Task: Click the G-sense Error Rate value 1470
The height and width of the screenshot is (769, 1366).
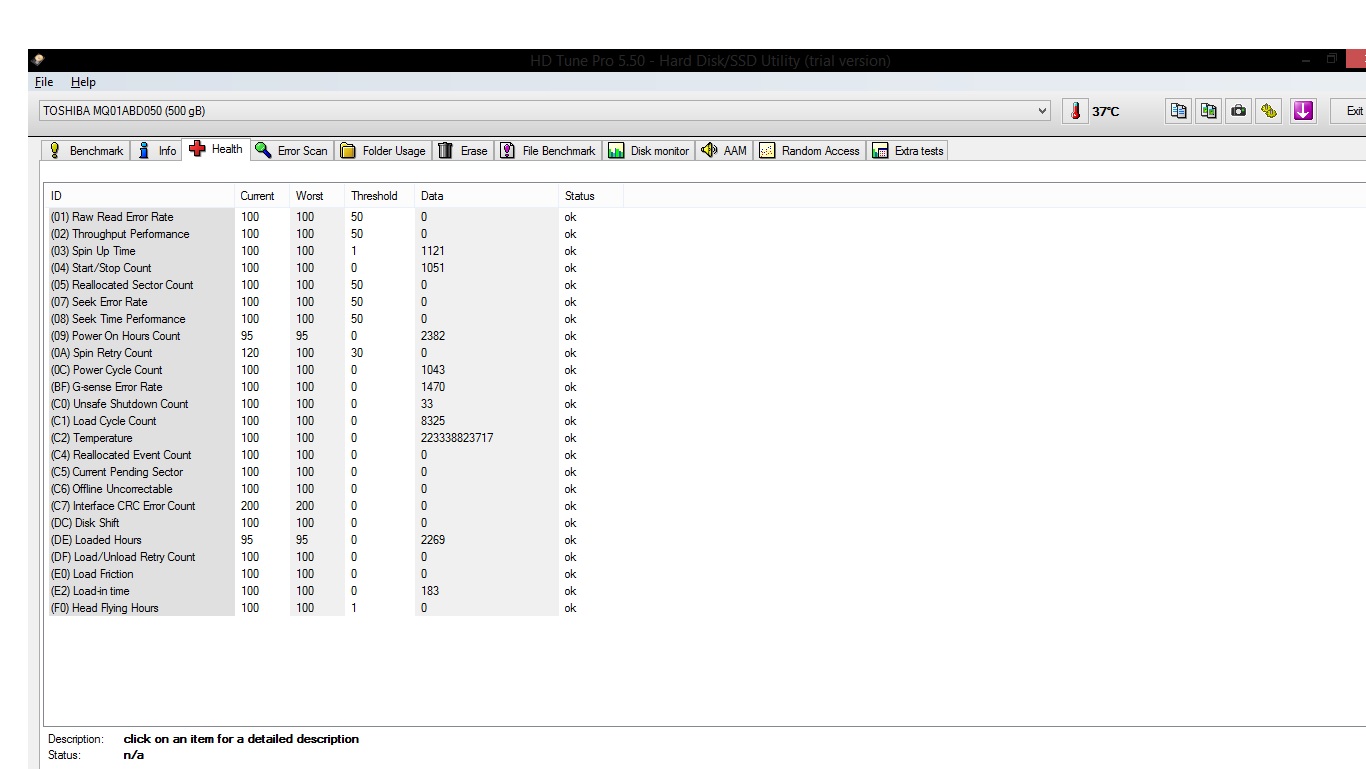Action: point(433,387)
